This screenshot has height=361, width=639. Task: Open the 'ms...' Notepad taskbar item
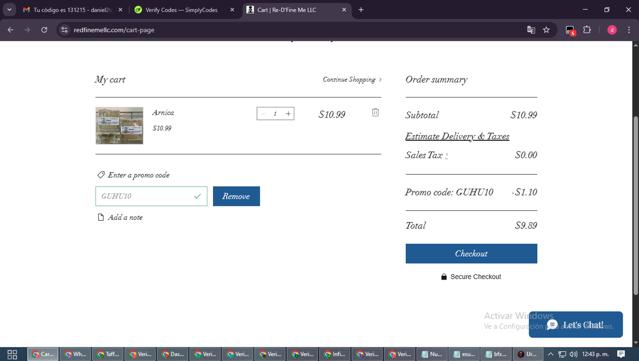tap(465, 354)
